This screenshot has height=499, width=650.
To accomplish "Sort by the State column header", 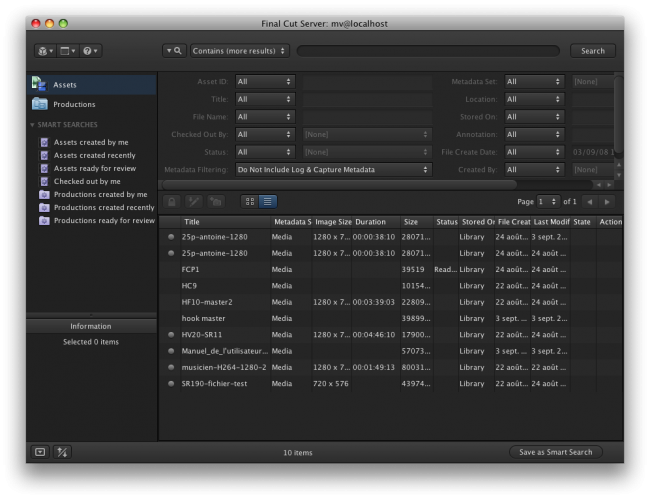I will click(x=584, y=222).
